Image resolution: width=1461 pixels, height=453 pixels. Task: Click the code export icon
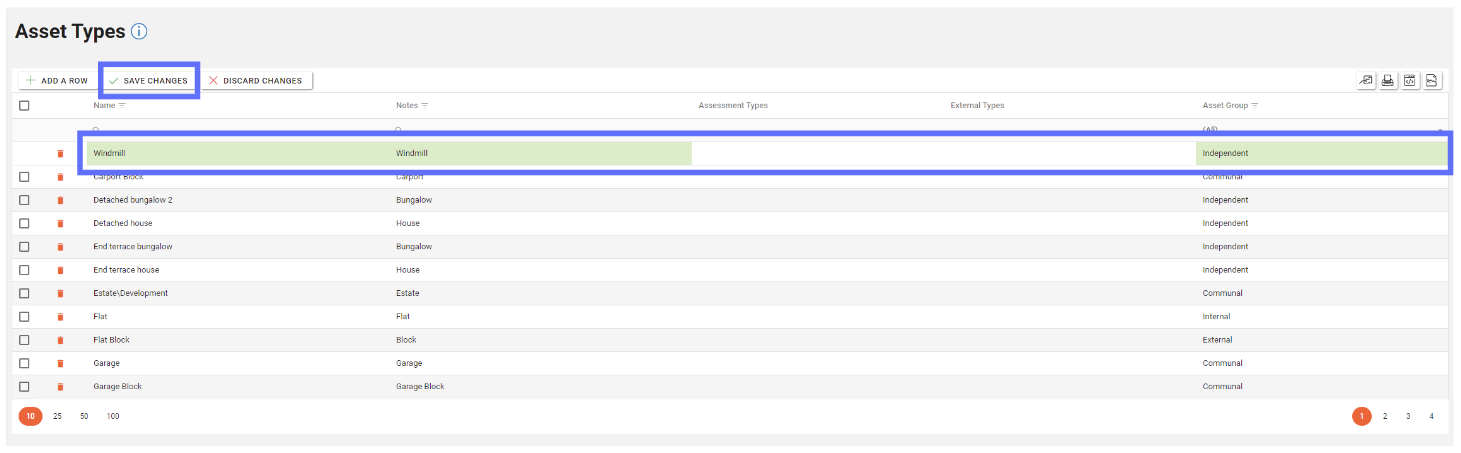coord(1410,81)
